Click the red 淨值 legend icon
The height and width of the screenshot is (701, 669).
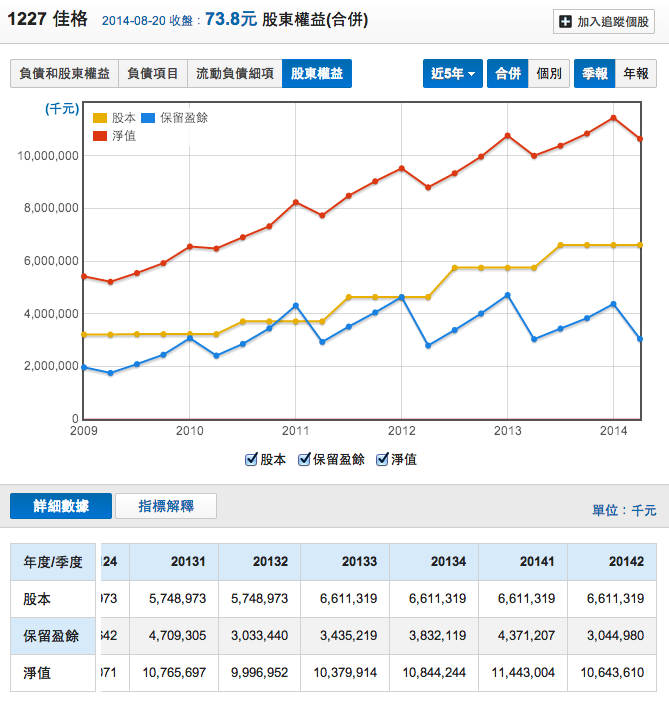point(100,135)
